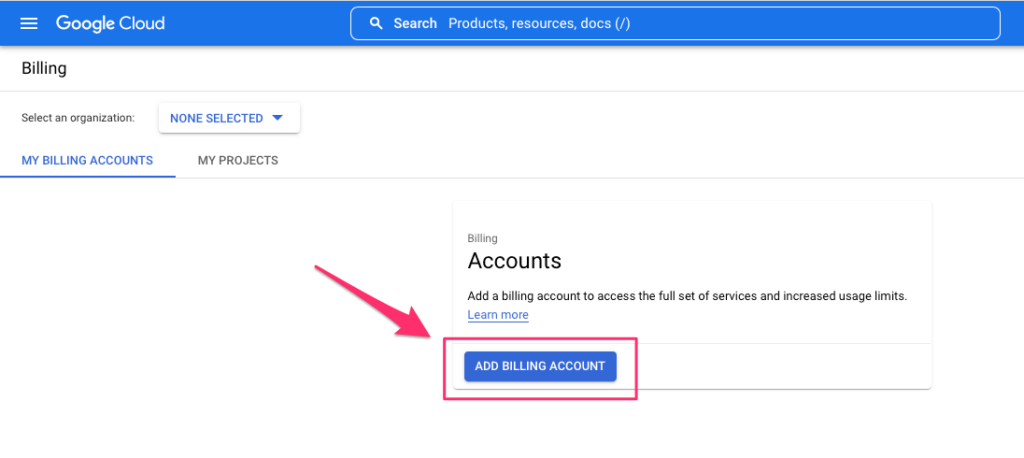Click the bold Search label in the search bar
Image resolution: width=1024 pixels, height=458 pixels.
(415, 24)
